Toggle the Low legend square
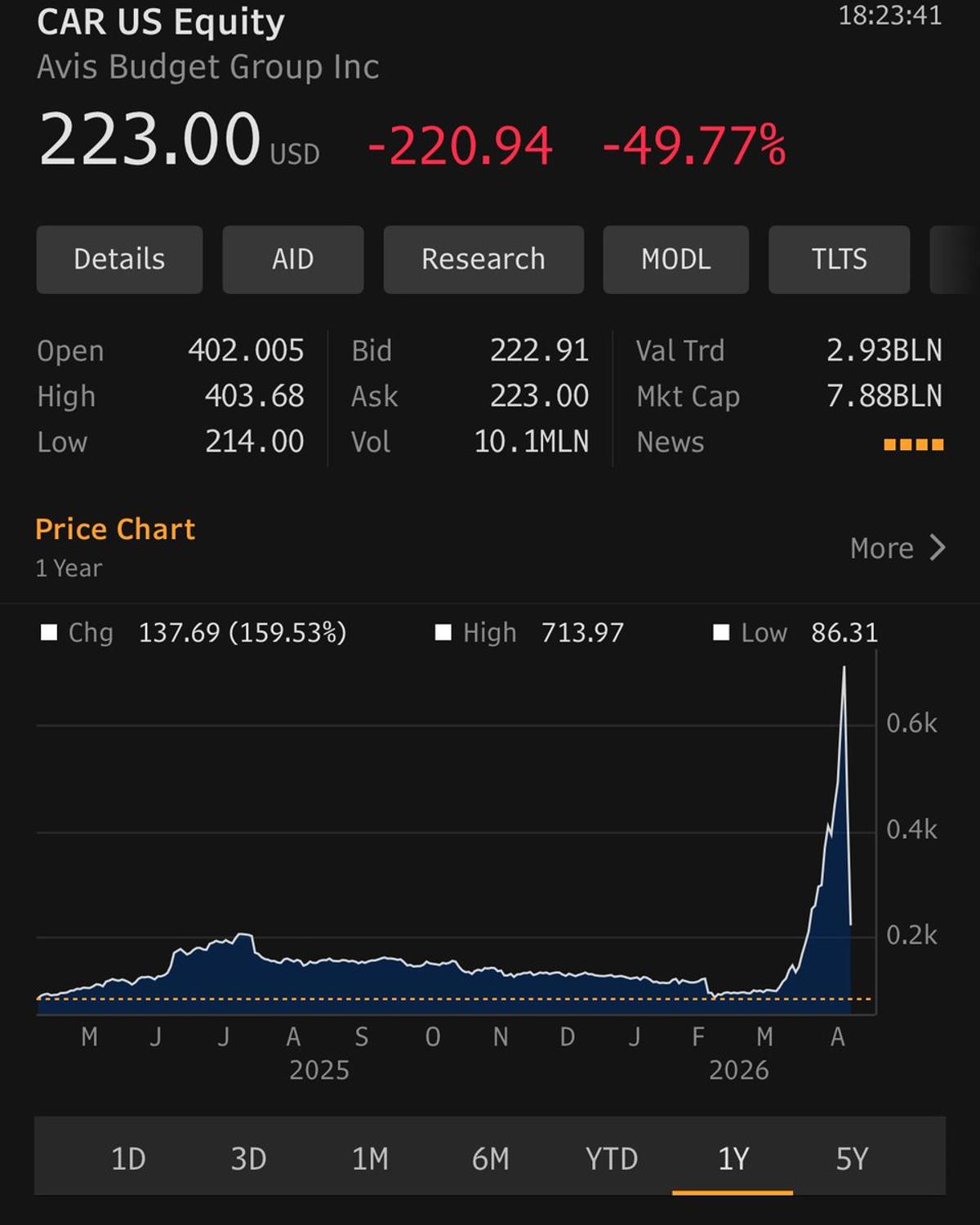 721,633
